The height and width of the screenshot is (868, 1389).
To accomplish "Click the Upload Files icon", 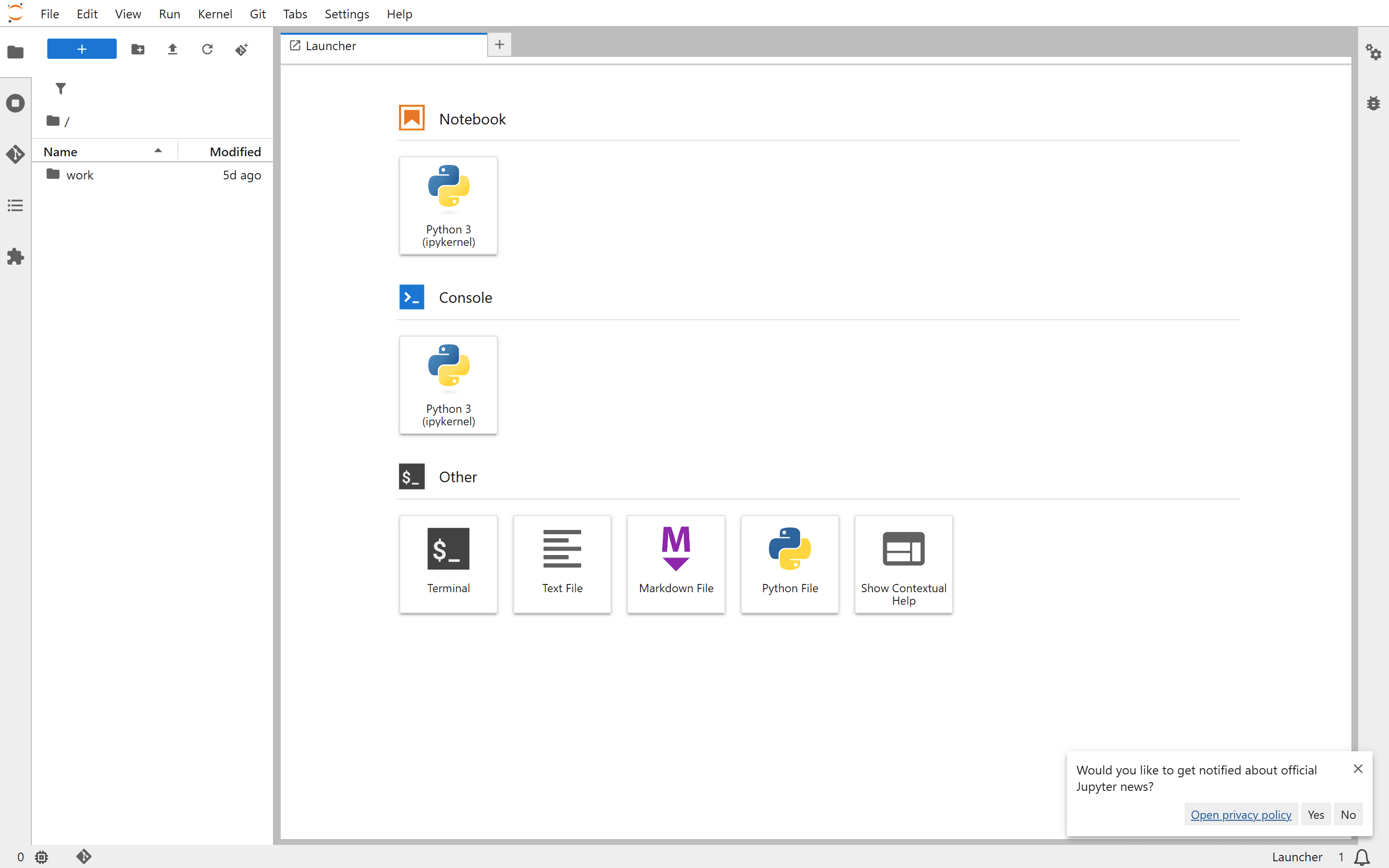I will pos(172,49).
